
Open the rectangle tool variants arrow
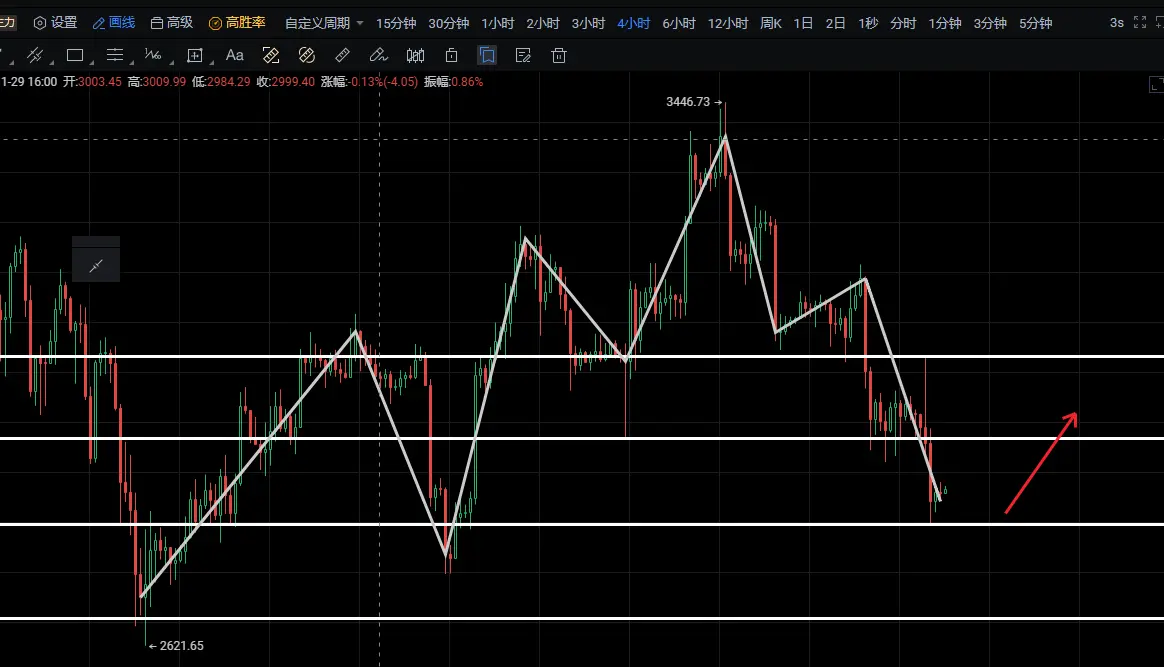click(x=91, y=62)
